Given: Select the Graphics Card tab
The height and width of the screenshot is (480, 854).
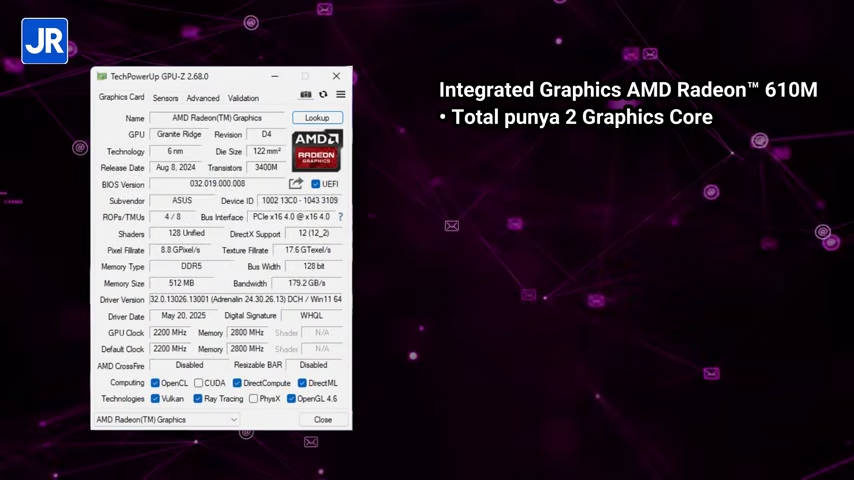Looking at the screenshot, I should point(121,97).
